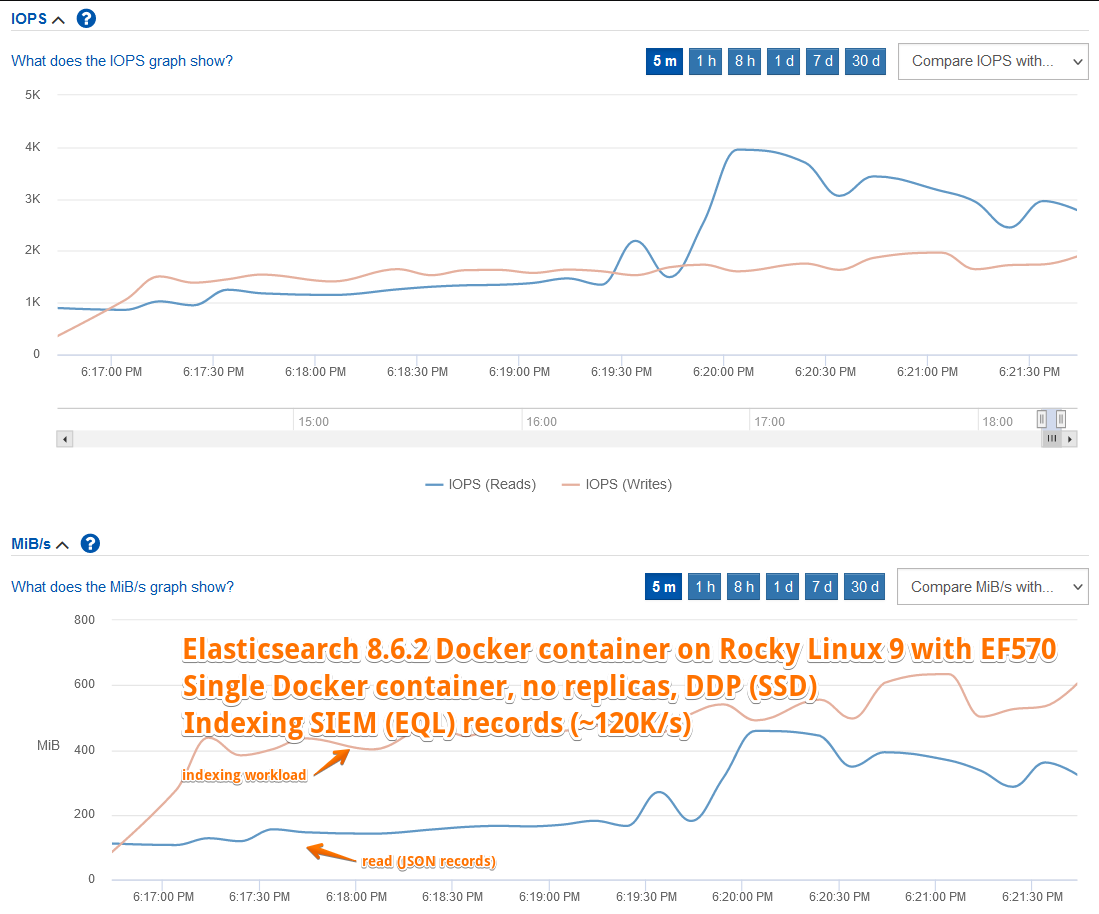Click the right range handle on the timeline navigator

(1061, 419)
